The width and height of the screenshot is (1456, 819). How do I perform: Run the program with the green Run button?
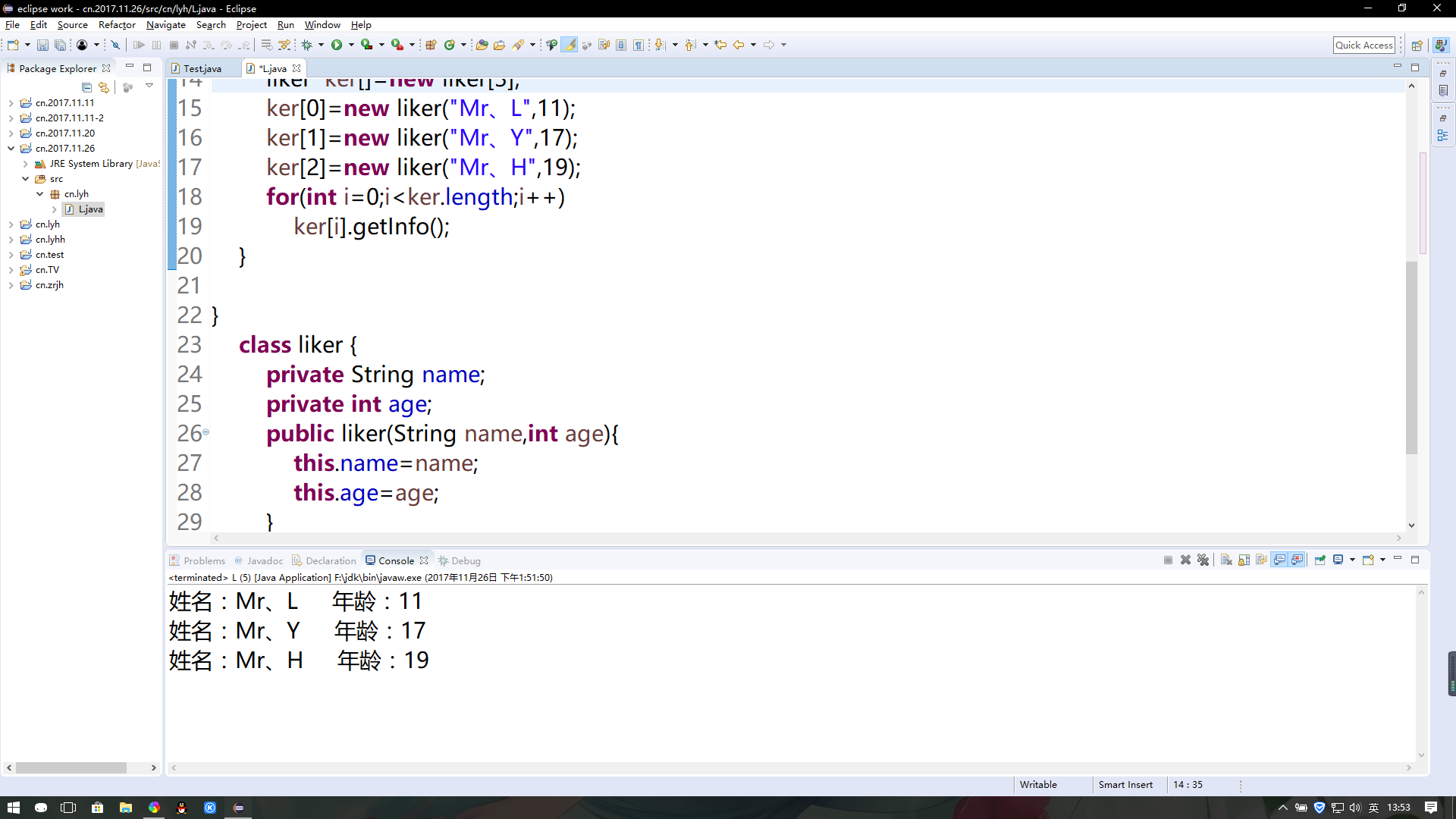(337, 45)
